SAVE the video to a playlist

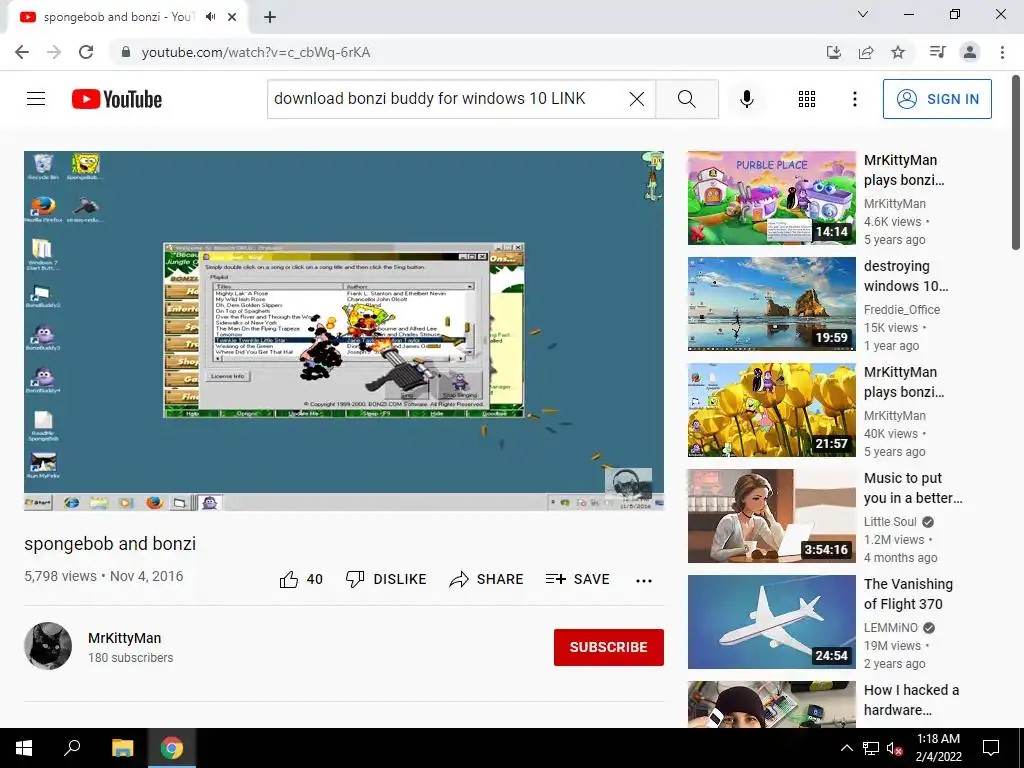coord(577,579)
